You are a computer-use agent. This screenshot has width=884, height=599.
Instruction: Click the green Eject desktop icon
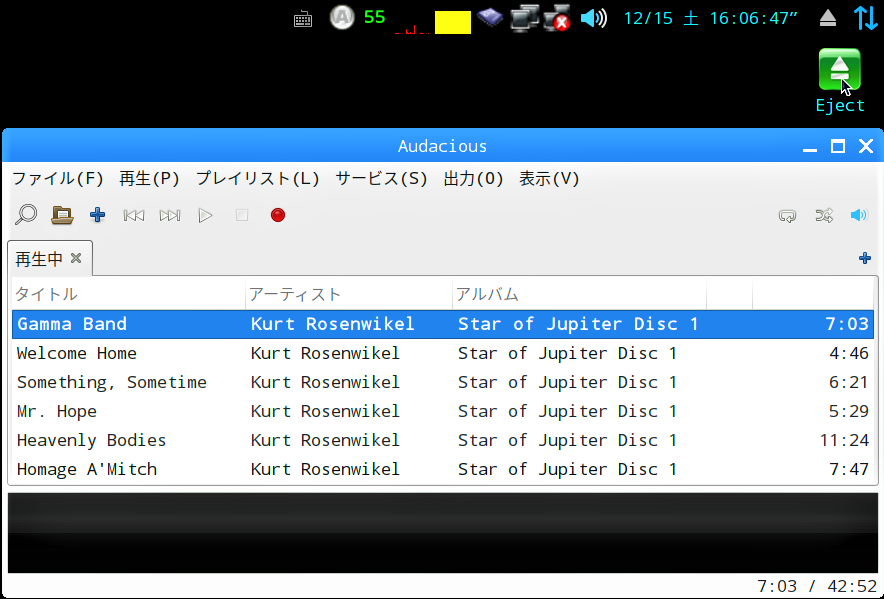tap(839, 81)
